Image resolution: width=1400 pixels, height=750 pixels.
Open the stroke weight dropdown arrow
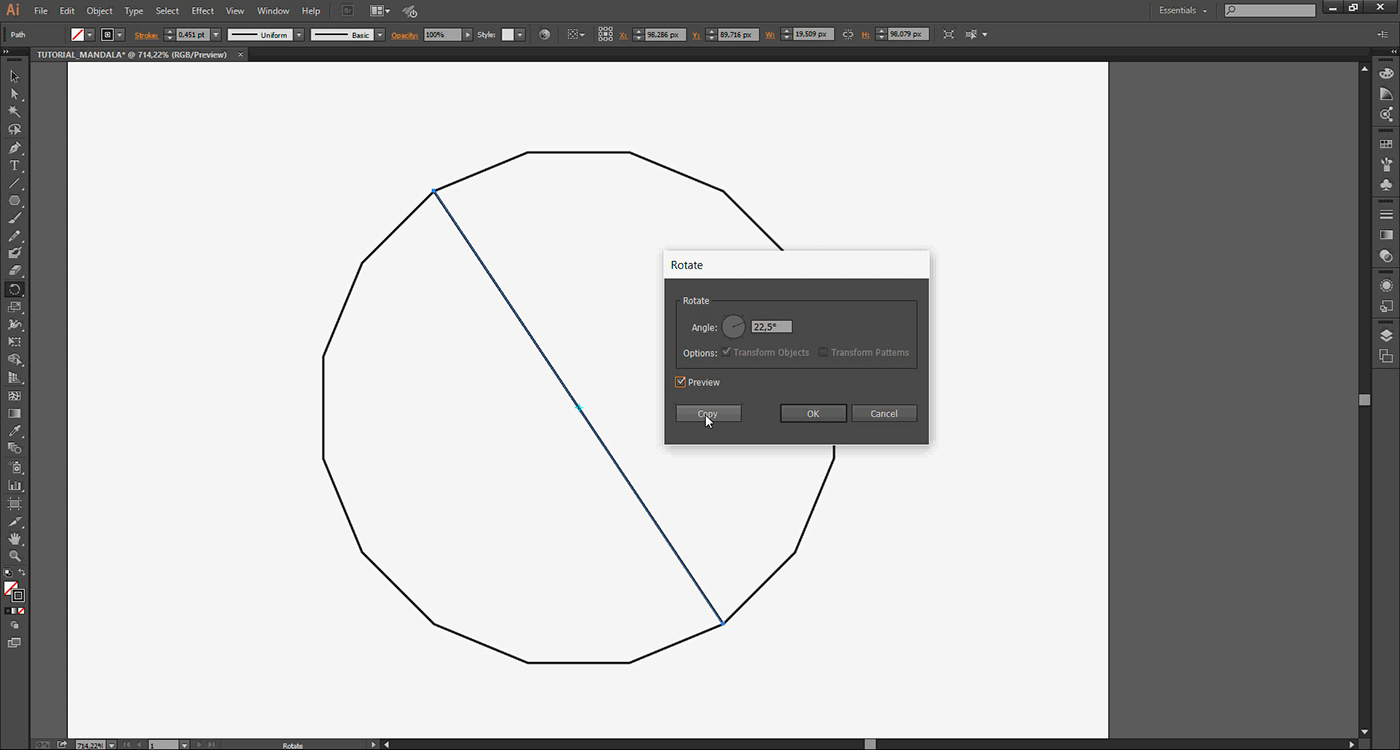point(215,34)
